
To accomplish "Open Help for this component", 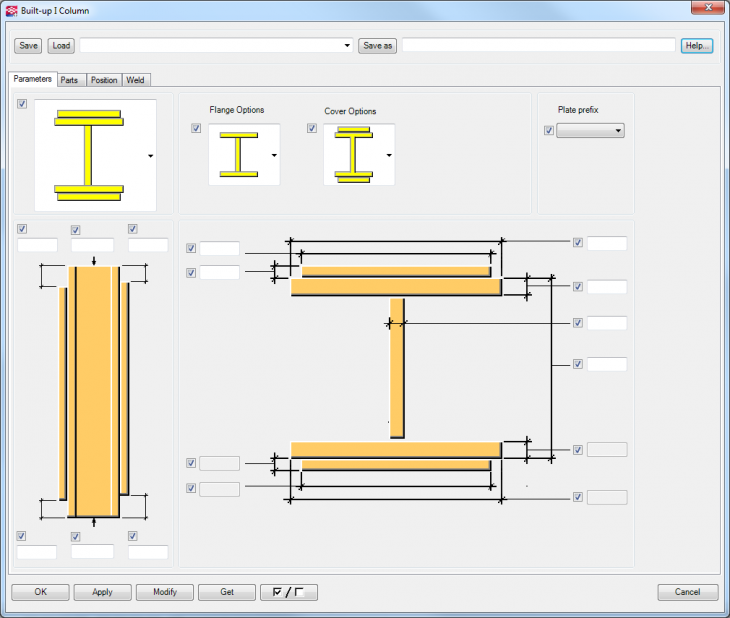I will point(696,46).
